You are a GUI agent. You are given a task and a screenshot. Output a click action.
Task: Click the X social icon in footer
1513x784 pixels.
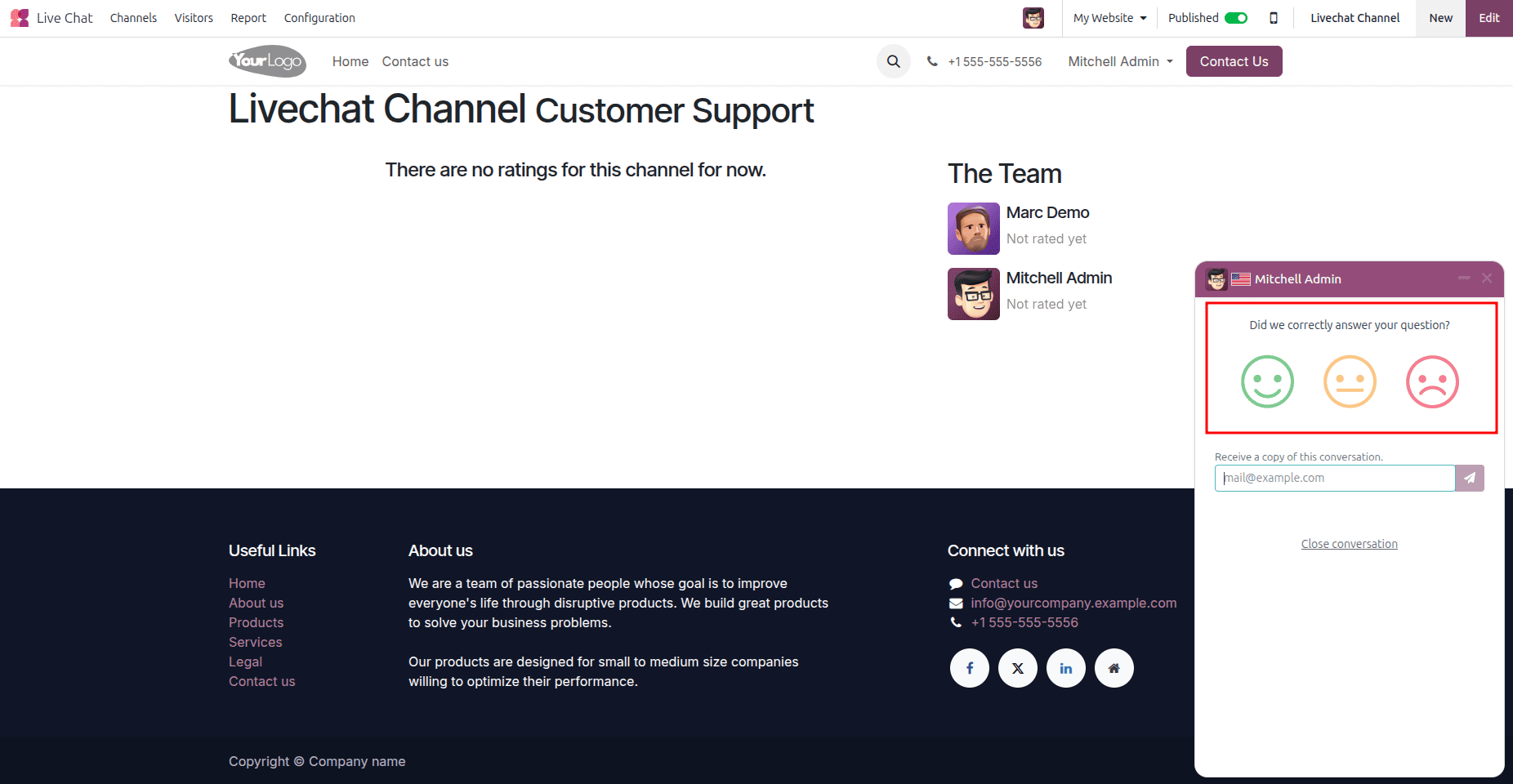click(x=1017, y=667)
